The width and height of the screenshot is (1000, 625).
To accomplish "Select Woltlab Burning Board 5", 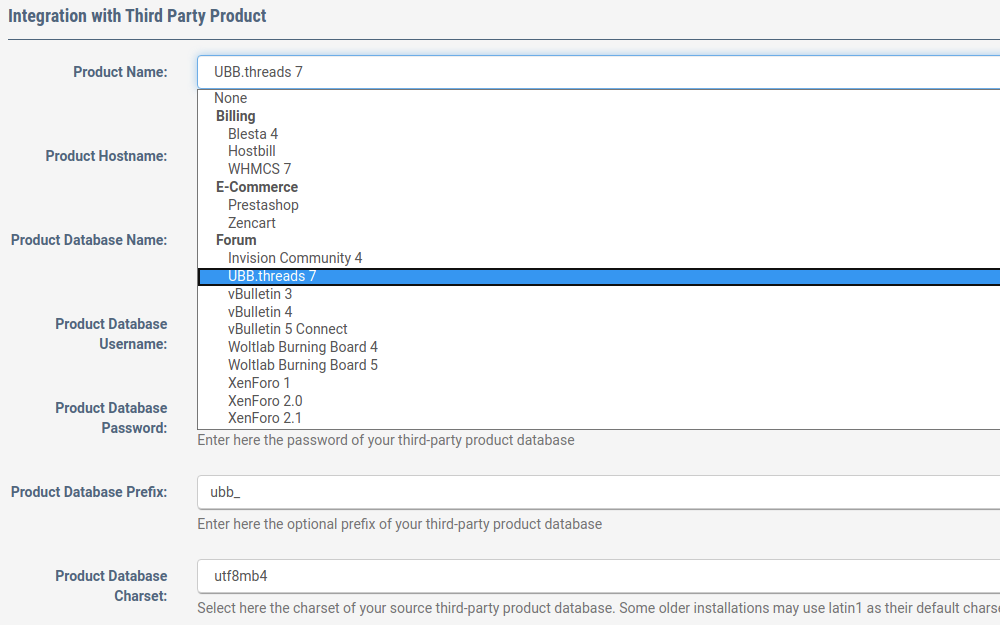I will click(598, 365).
